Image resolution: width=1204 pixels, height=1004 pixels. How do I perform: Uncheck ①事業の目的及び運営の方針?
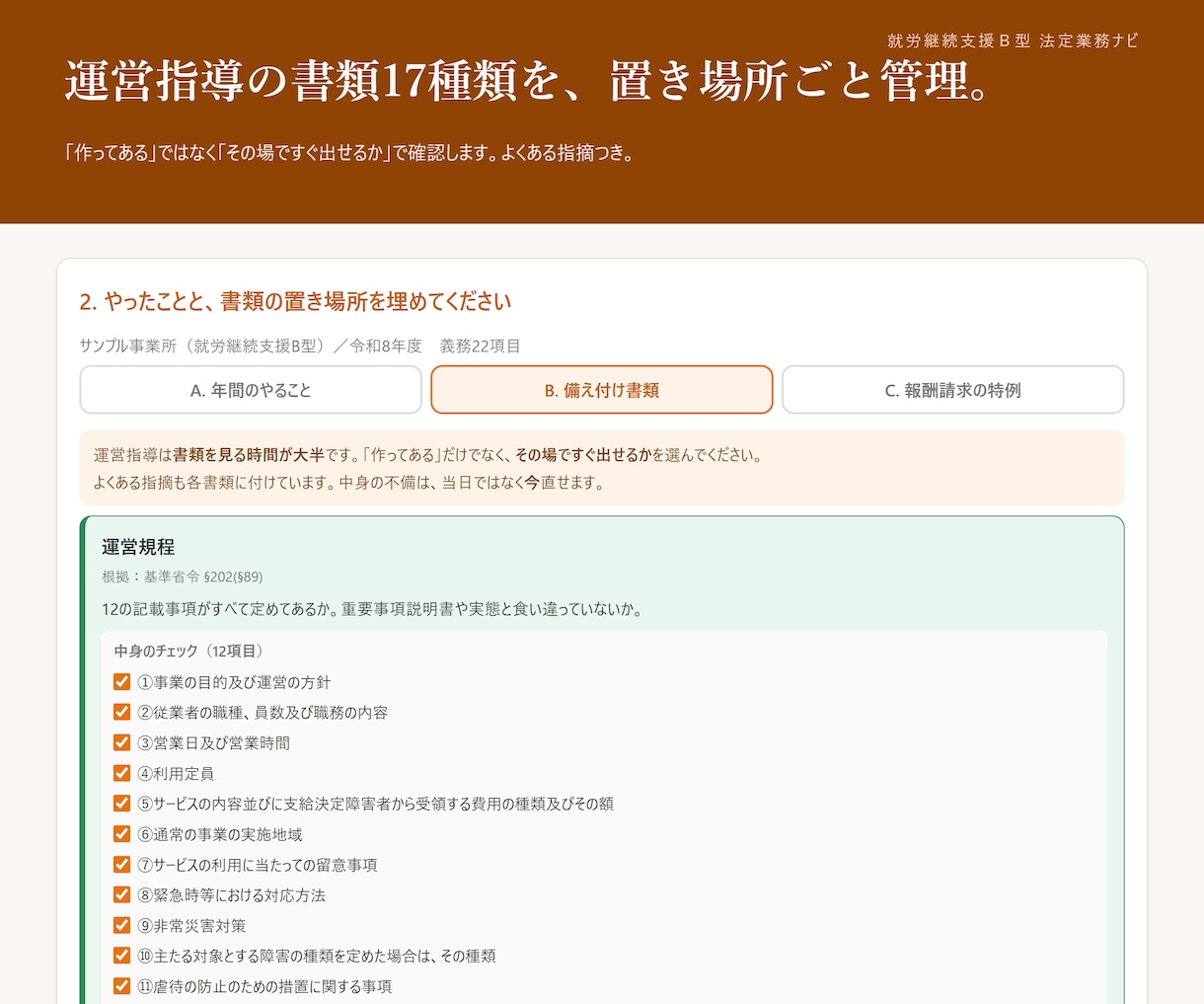pyautogui.click(x=122, y=682)
